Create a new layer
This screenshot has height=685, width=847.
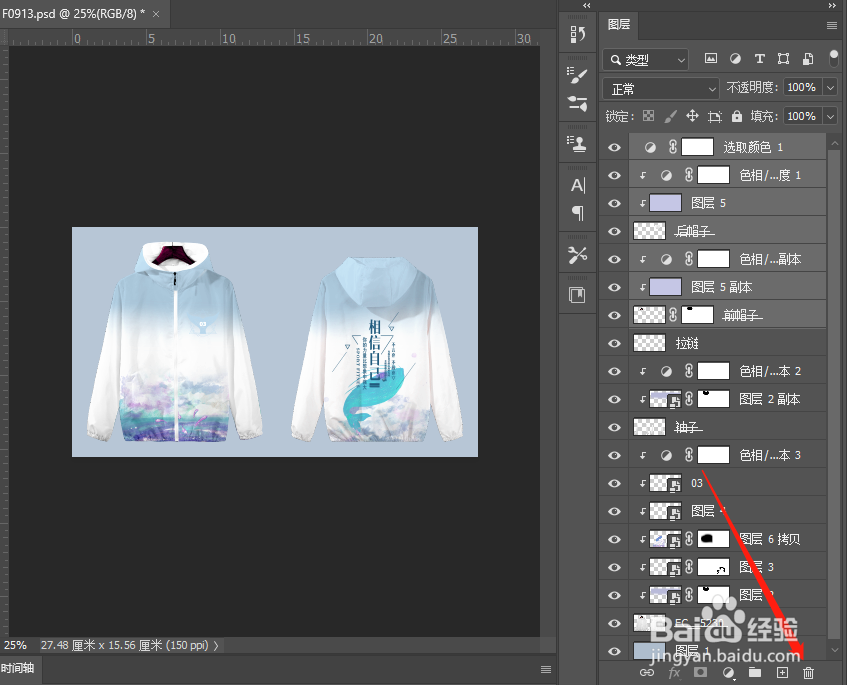click(x=782, y=673)
